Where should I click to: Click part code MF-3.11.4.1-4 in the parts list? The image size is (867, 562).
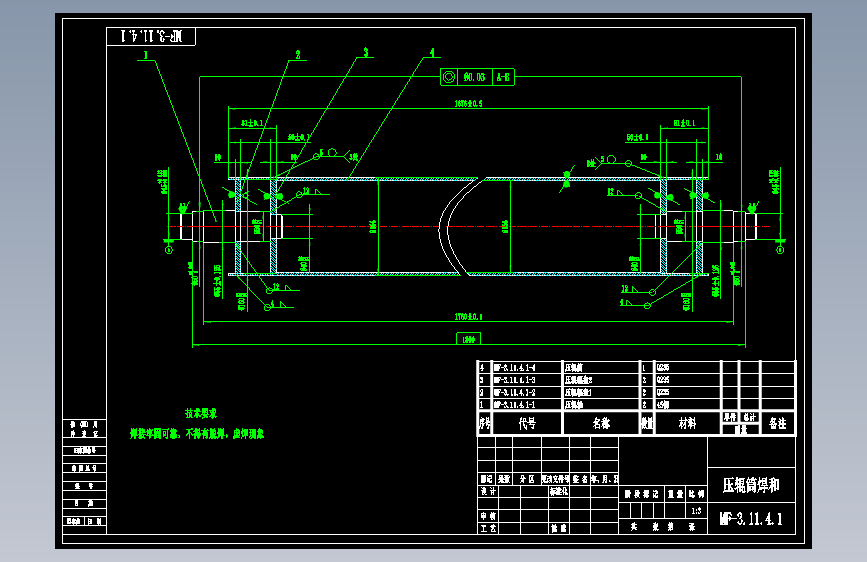pyautogui.click(x=514, y=367)
